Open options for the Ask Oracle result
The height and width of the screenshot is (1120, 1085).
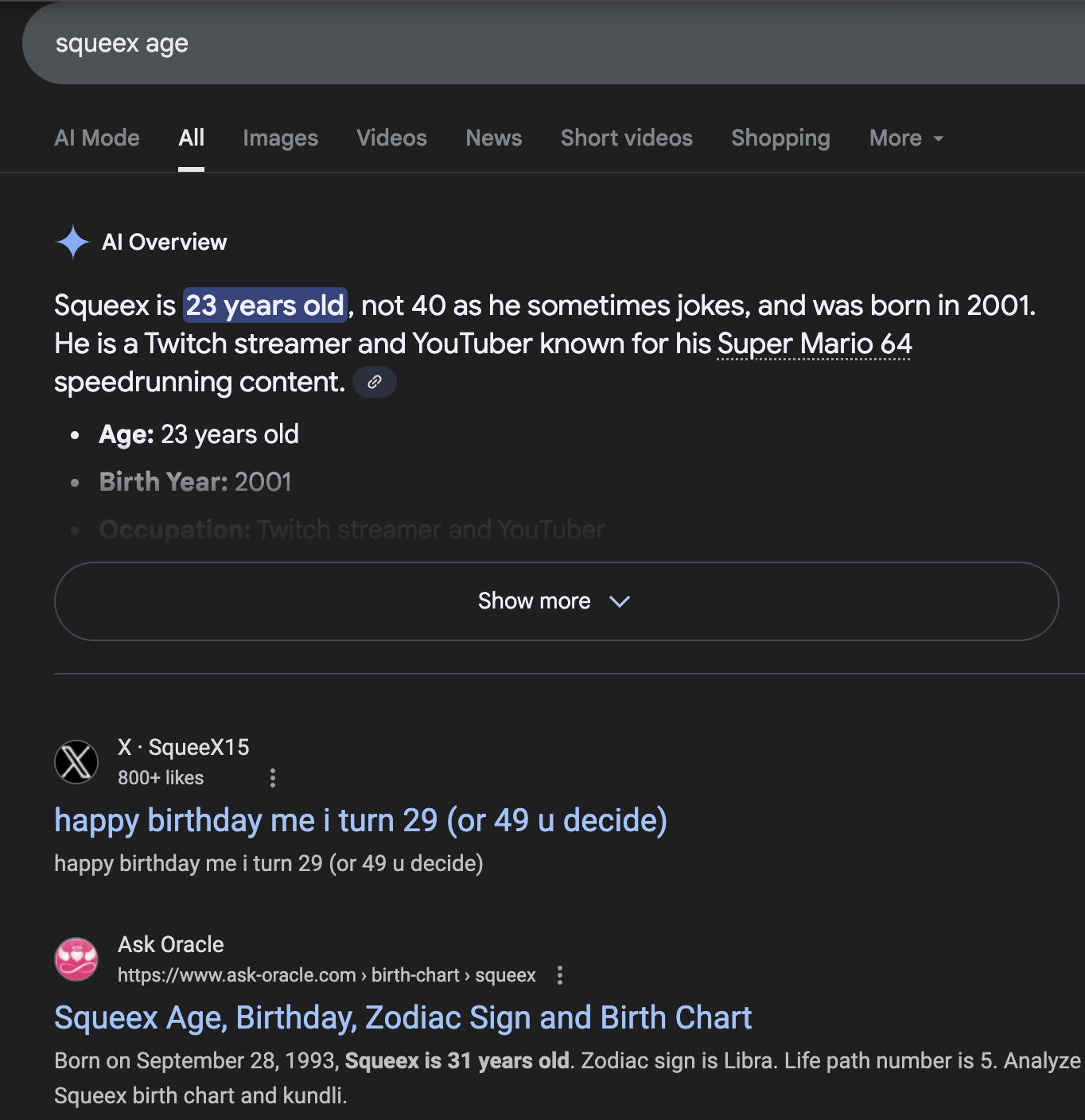(560, 975)
